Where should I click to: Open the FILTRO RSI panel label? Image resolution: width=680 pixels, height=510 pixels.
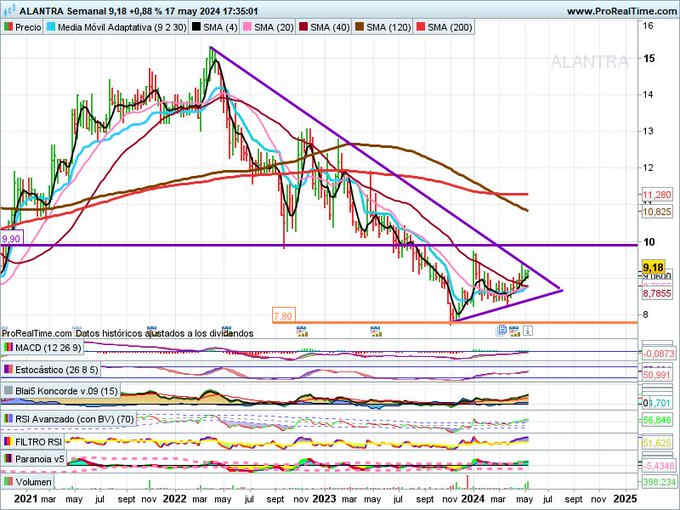point(39,442)
